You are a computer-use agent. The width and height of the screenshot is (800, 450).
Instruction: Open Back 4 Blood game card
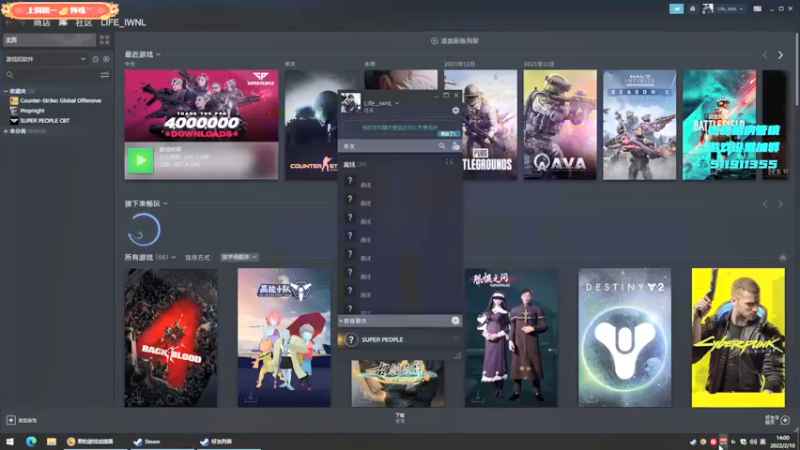(171, 338)
